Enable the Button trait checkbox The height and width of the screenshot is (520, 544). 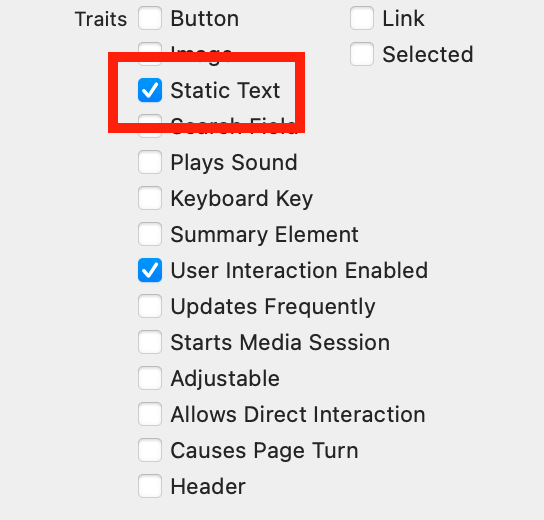click(x=150, y=18)
